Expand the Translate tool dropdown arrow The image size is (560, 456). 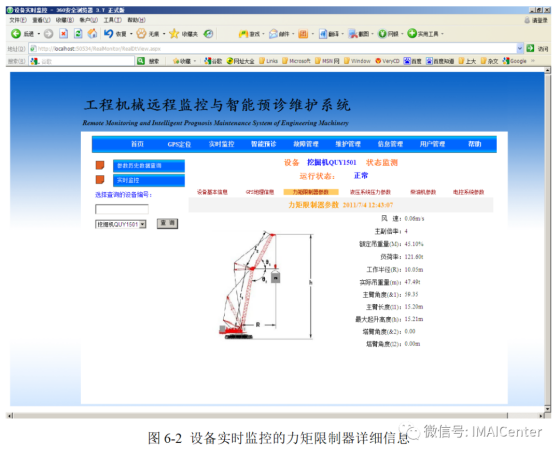point(342,34)
